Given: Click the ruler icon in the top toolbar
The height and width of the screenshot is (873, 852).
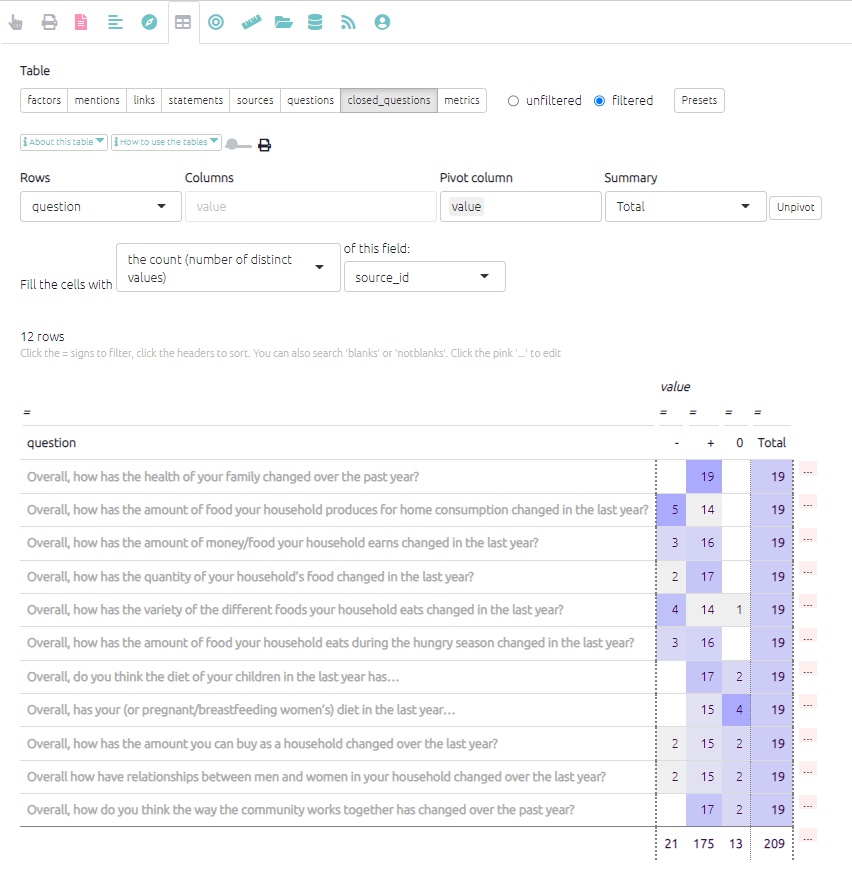Looking at the screenshot, I should 250,22.
